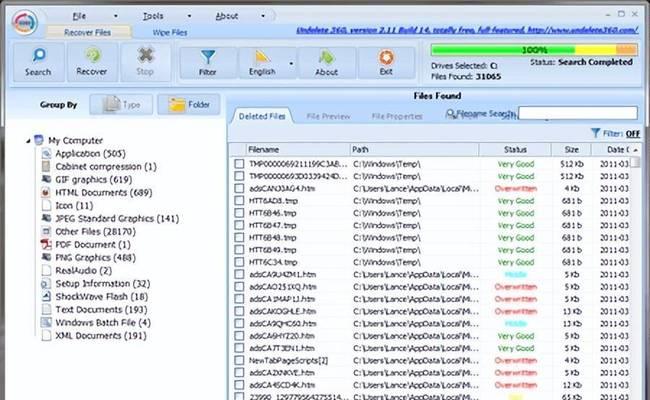Click the GIF graphics category icon
This screenshot has width=650, height=400.
coord(46,179)
